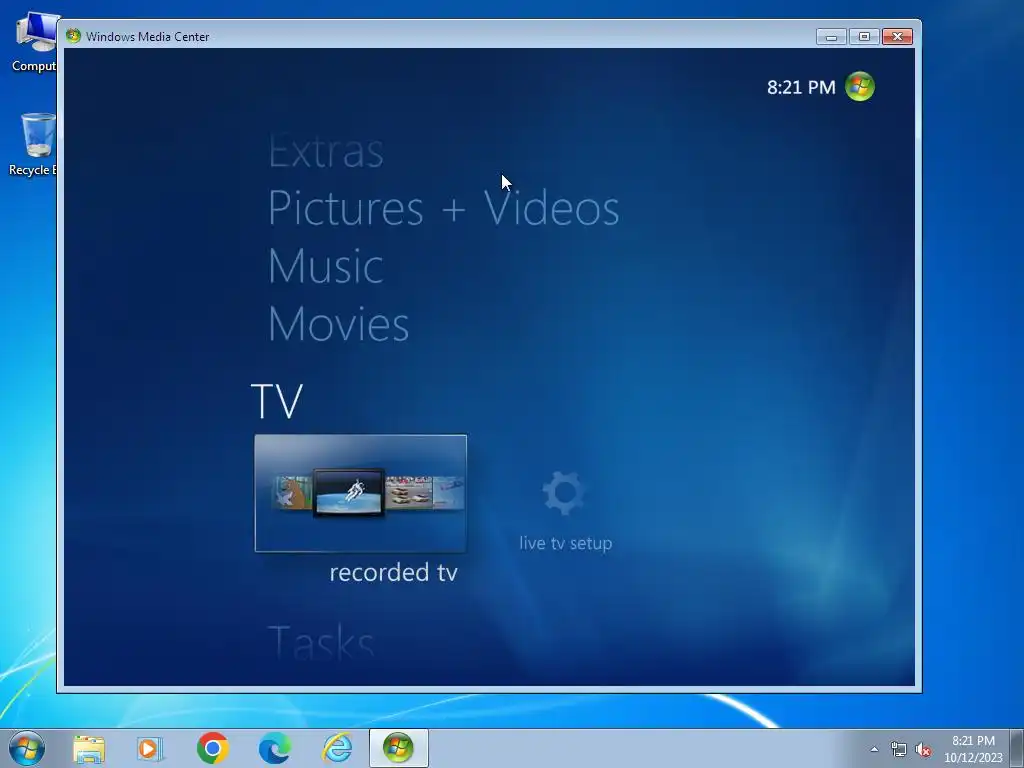Click the live tv setup label

click(566, 543)
